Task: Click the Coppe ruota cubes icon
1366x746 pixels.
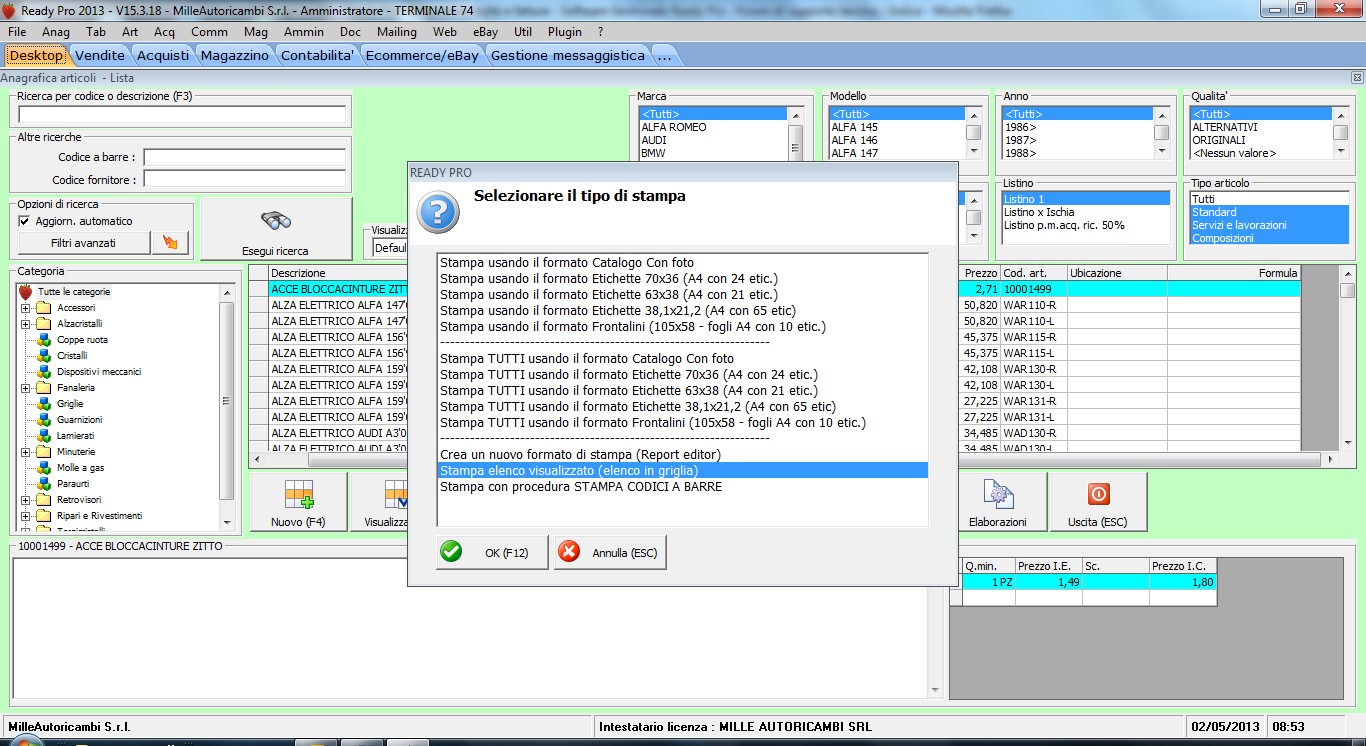Action: [43, 340]
